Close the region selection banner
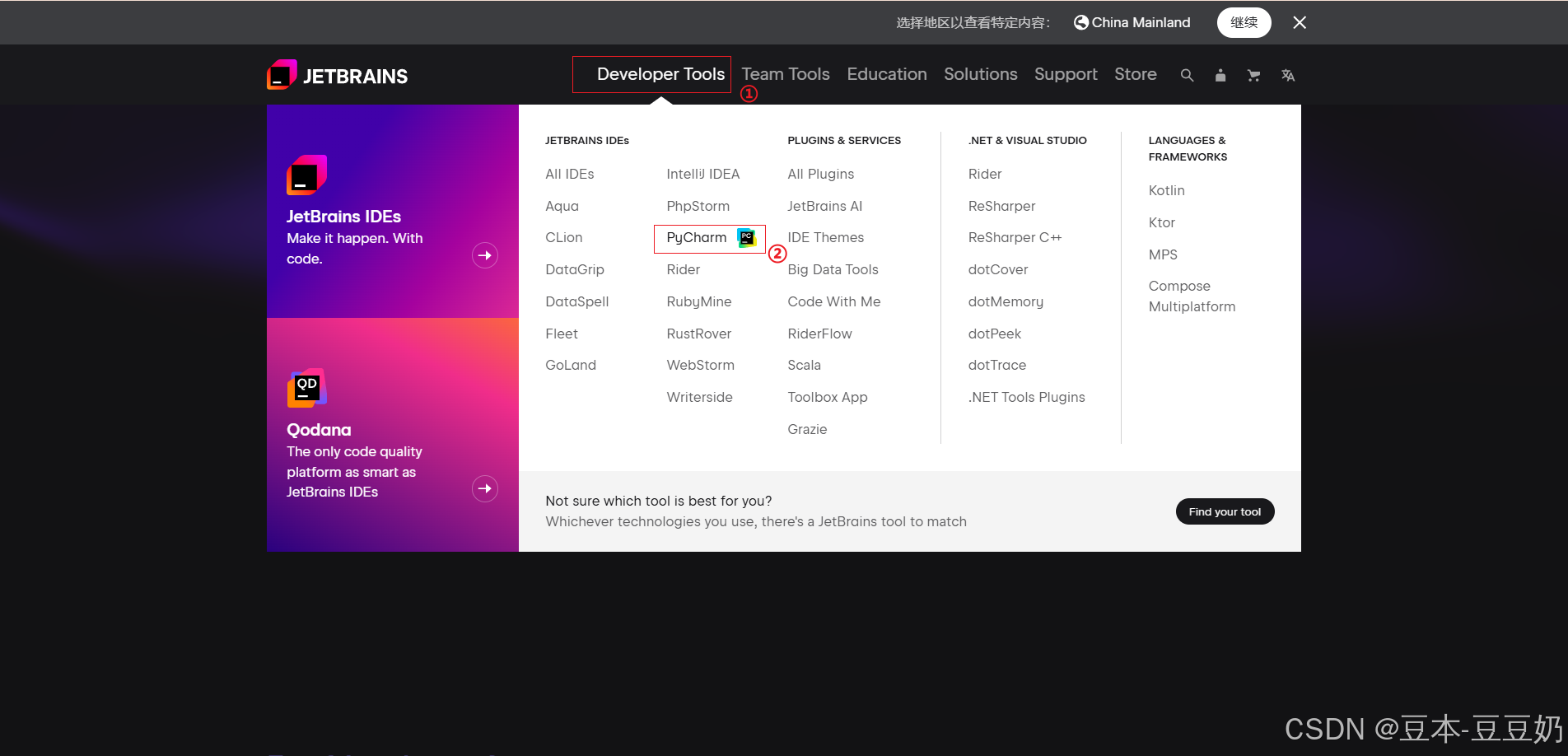1568x756 pixels. tap(1300, 22)
